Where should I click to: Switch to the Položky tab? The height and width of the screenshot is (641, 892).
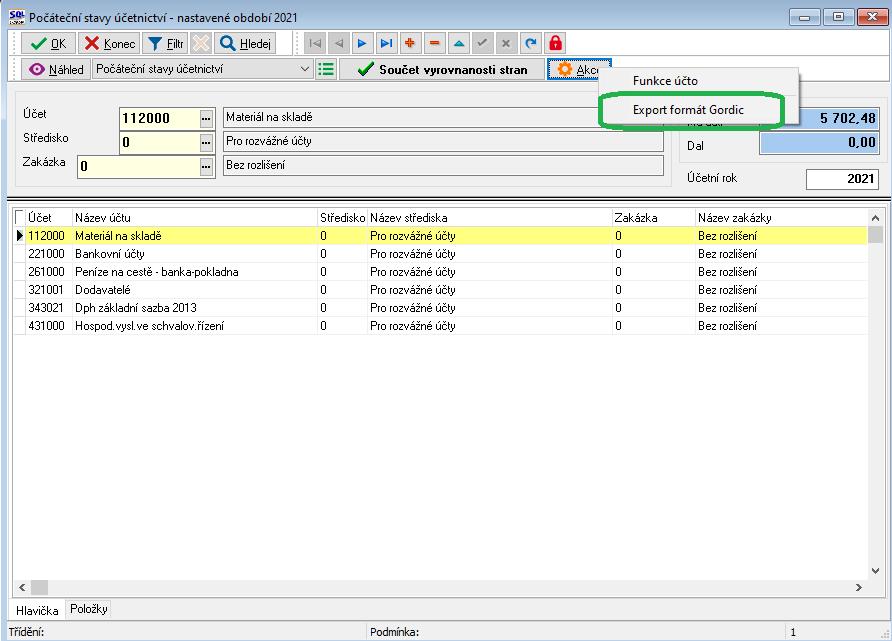click(x=88, y=609)
